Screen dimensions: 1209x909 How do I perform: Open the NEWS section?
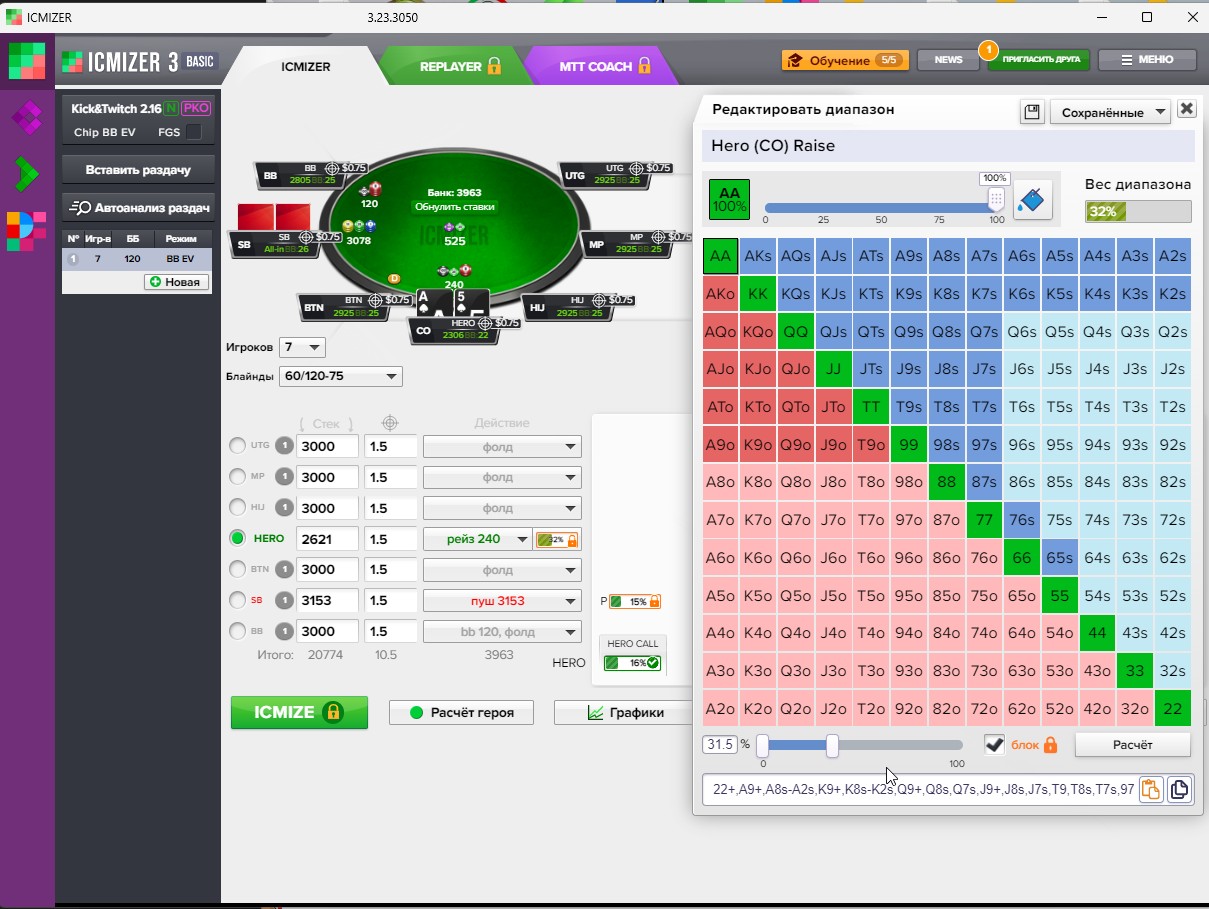[x=948, y=60]
